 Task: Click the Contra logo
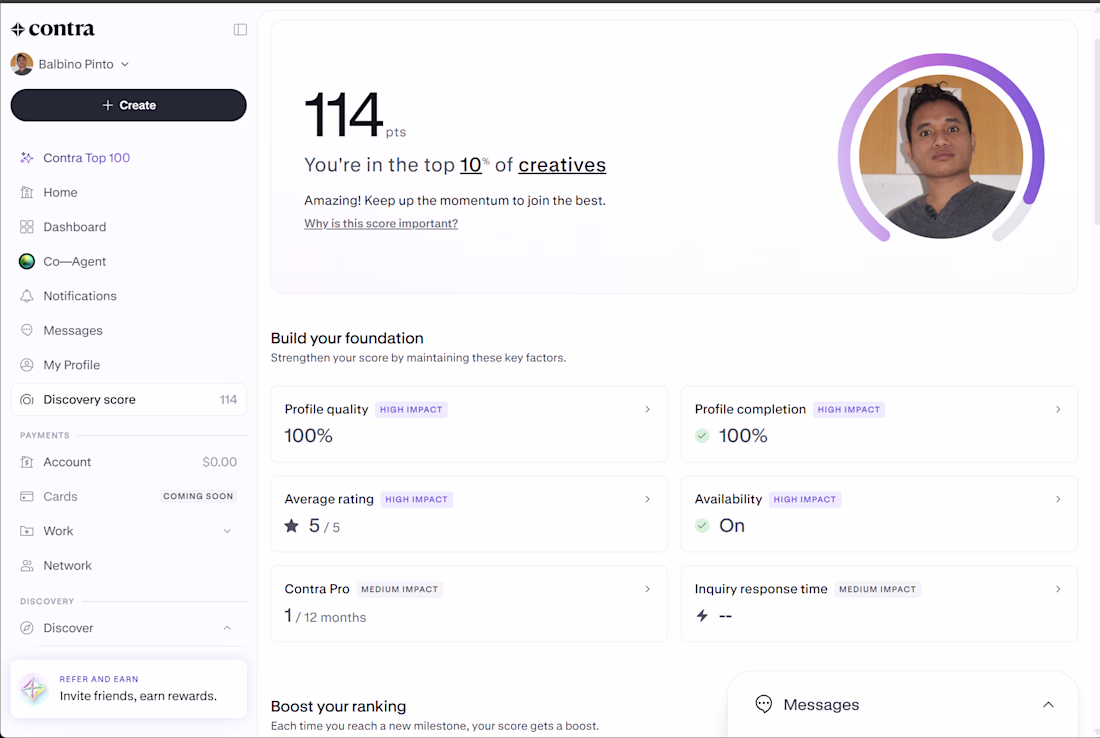[x=53, y=29]
